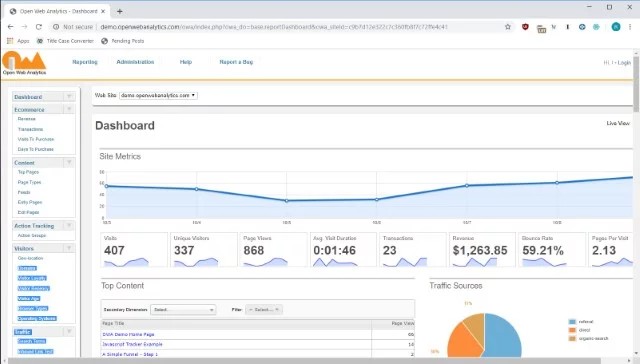
Task: Open the Transactions report
Action: (x=30, y=129)
